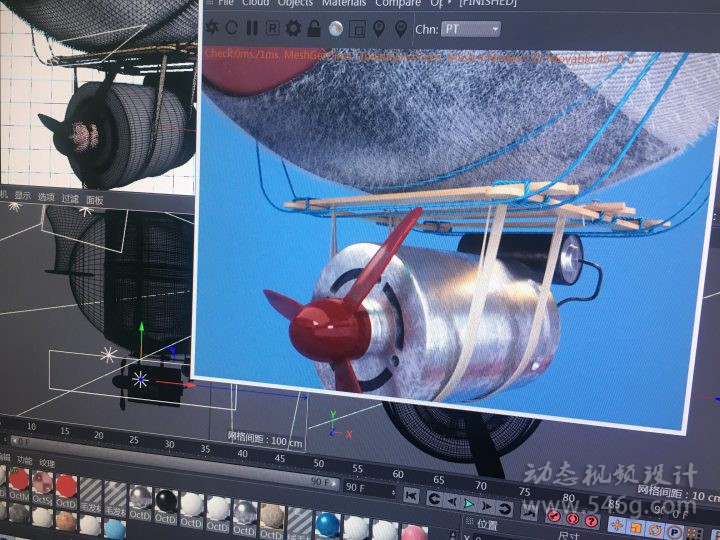Toggle the render region box icon
This screenshot has height=540, width=720.
[357, 28]
